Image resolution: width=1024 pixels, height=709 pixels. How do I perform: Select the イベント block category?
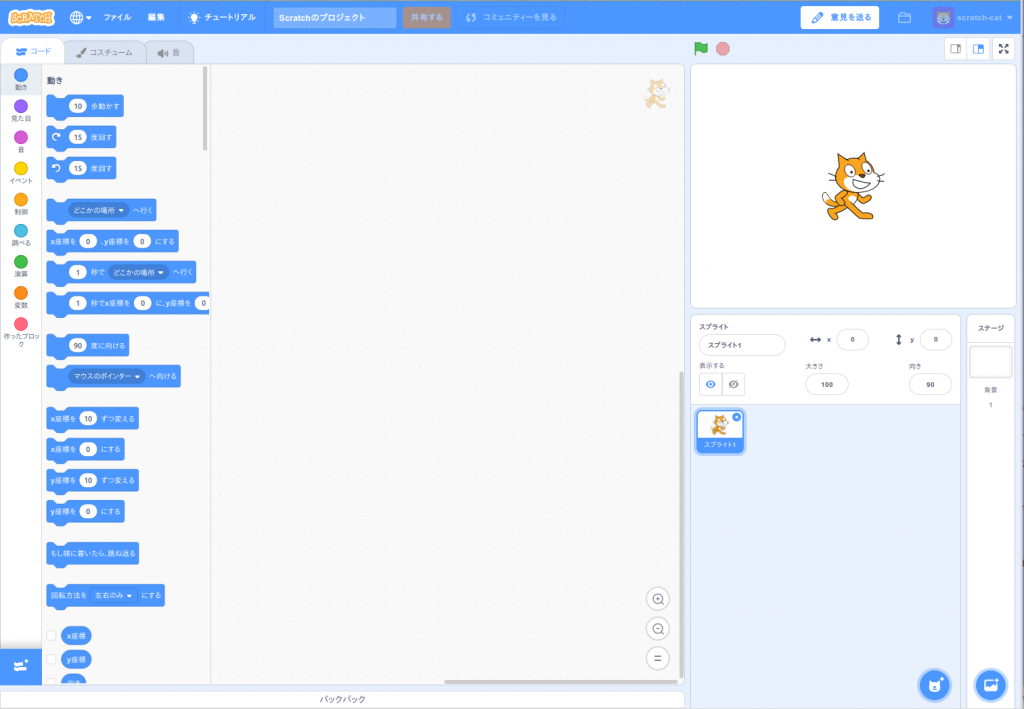pyautogui.click(x=21, y=173)
